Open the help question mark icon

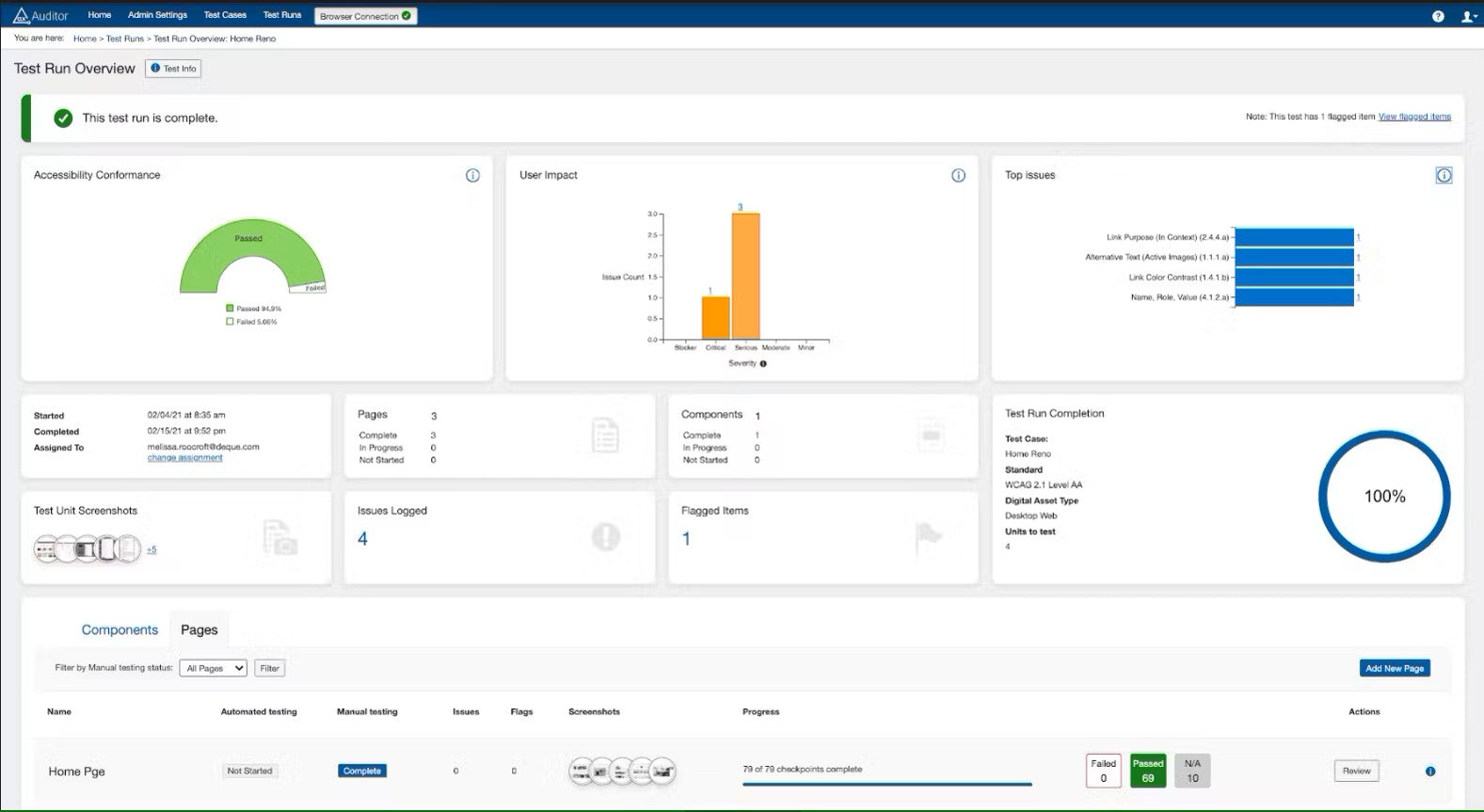(1438, 16)
